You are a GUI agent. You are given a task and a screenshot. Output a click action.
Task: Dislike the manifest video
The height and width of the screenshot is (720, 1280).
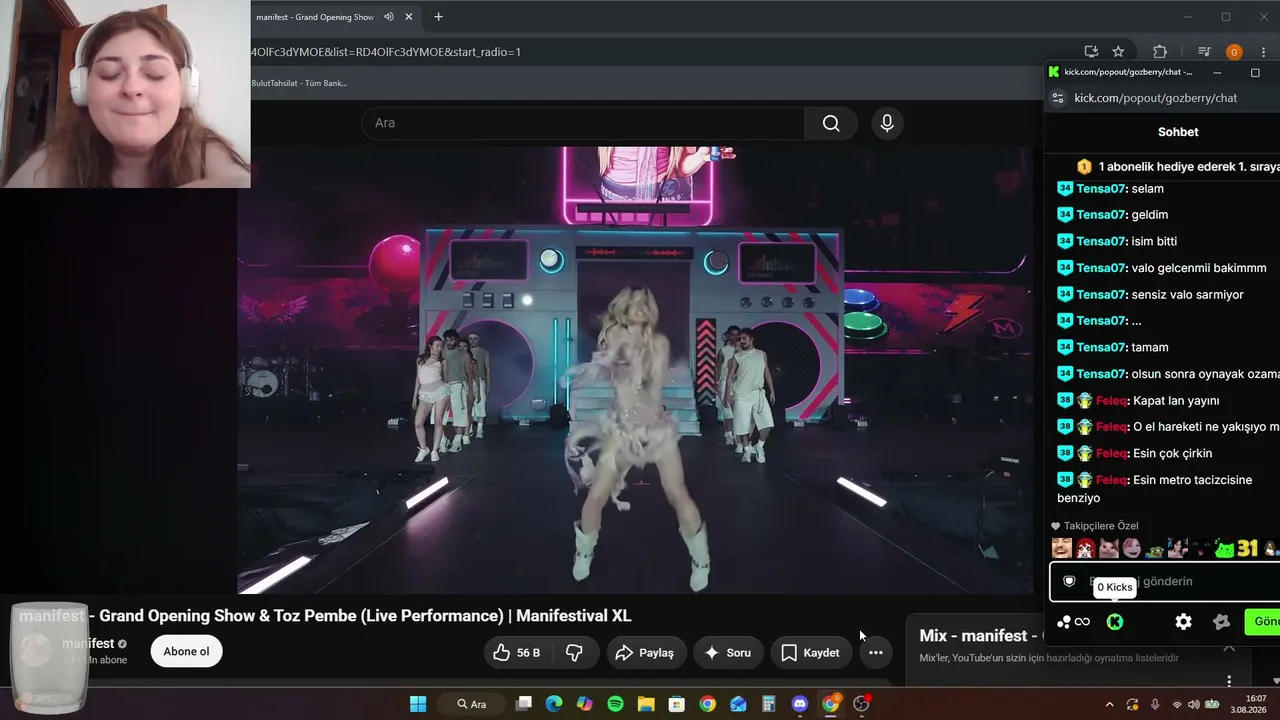coord(575,653)
